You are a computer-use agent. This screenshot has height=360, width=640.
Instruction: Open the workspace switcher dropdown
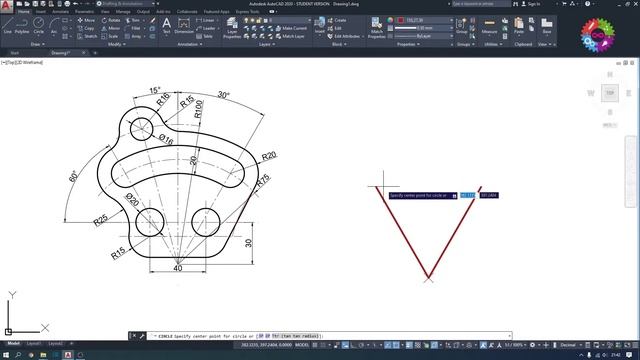pos(127,4)
